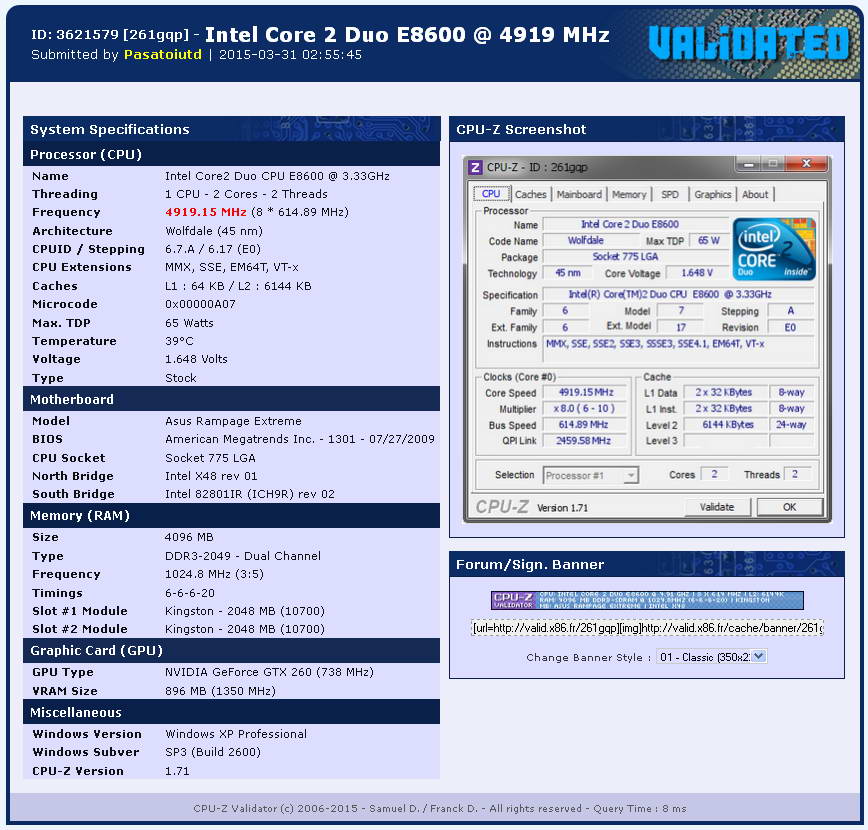Click the American Megatrends BIOS value
The image size is (868, 830).
coord(299,439)
